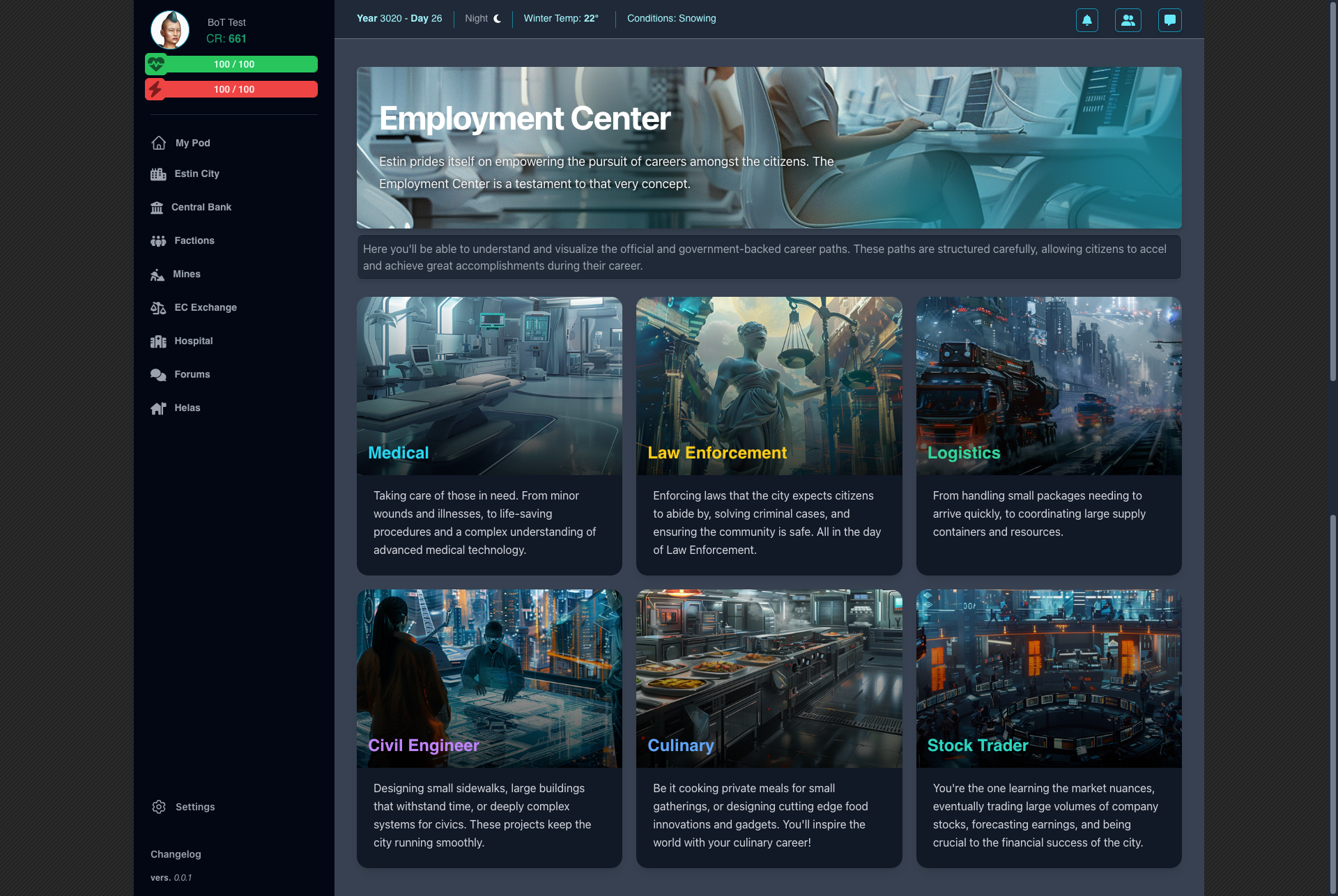Select the Medical career card title
Screen dimensions: 1338x896
click(399, 453)
